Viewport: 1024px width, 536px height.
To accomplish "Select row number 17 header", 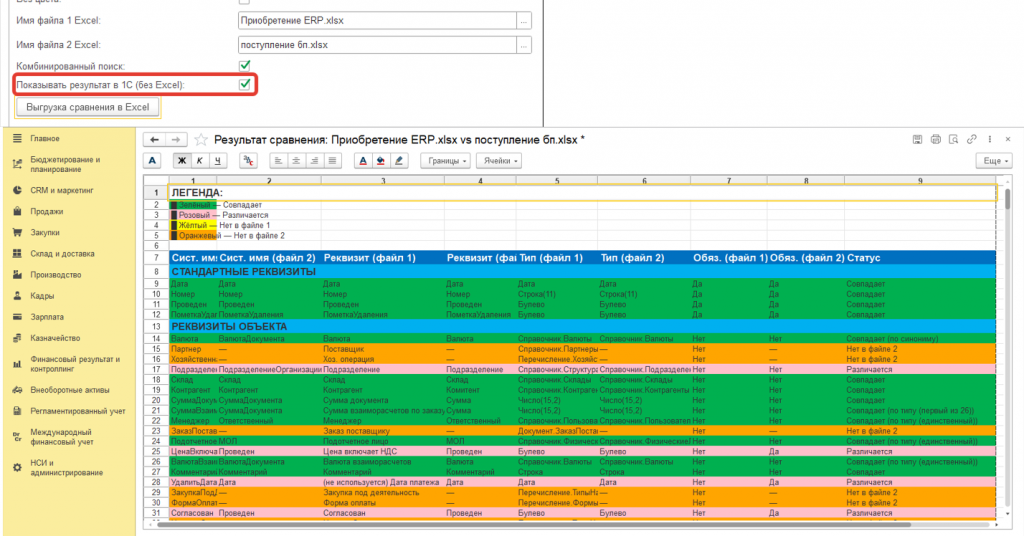I will (x=156, y=370).
